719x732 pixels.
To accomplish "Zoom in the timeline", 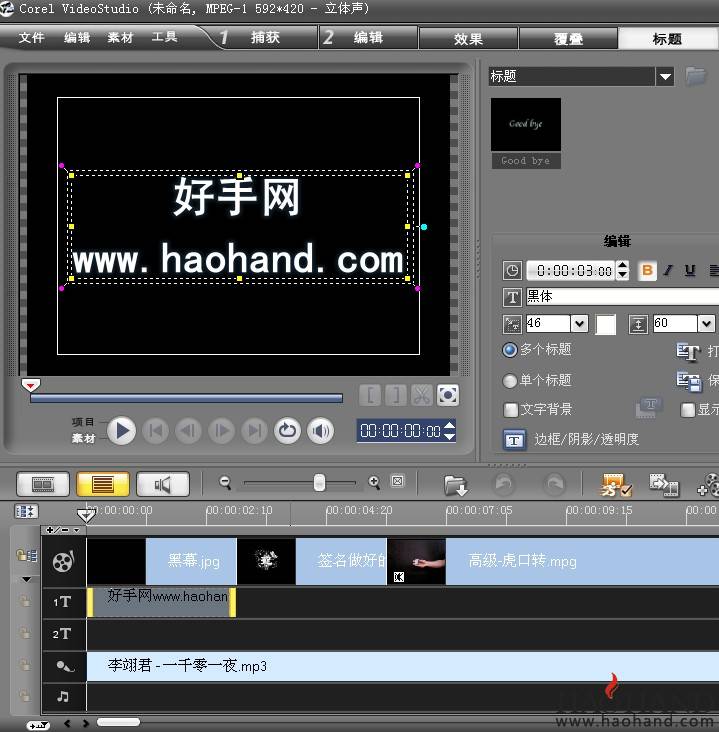I will click(374, 482).
